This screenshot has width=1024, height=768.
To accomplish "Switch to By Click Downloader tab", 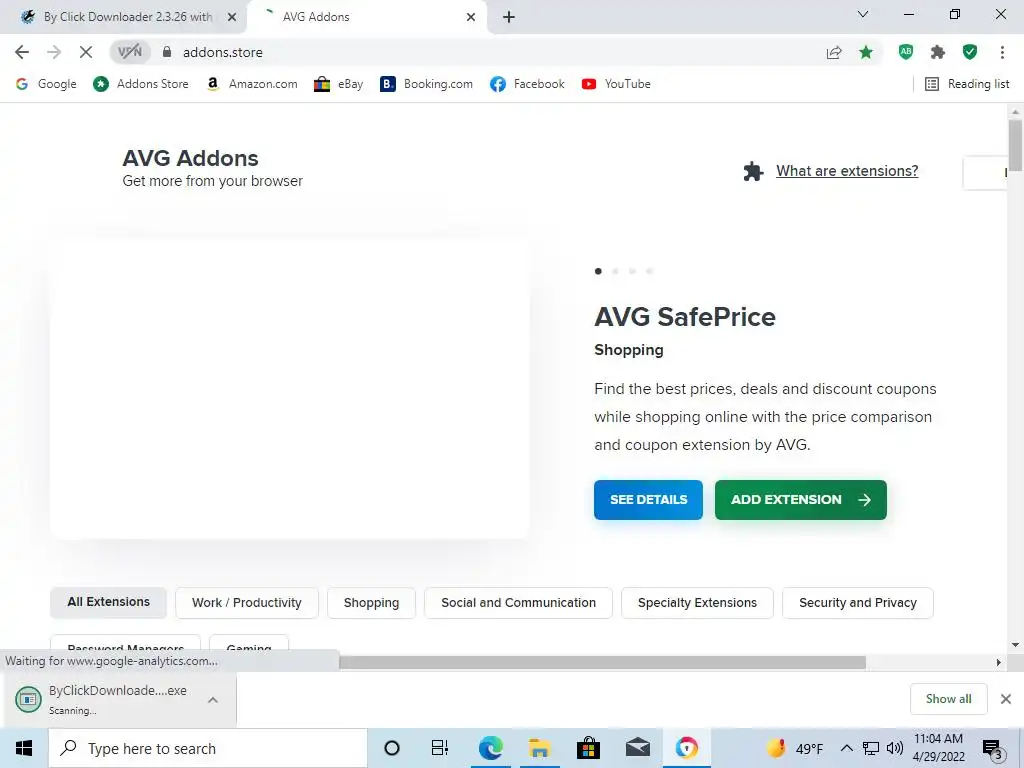I will pos(124,17).
